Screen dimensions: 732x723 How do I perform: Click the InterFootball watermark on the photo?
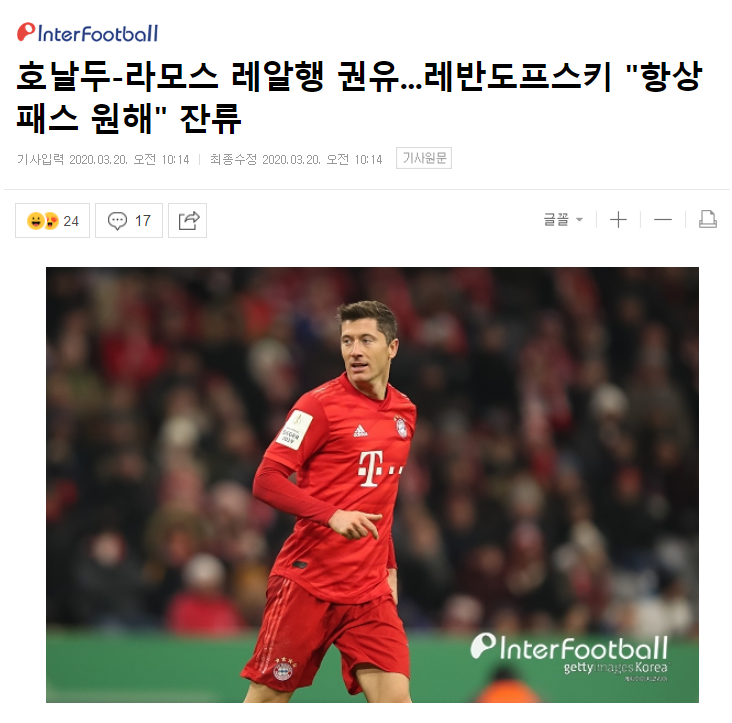[x=569, y=647]
